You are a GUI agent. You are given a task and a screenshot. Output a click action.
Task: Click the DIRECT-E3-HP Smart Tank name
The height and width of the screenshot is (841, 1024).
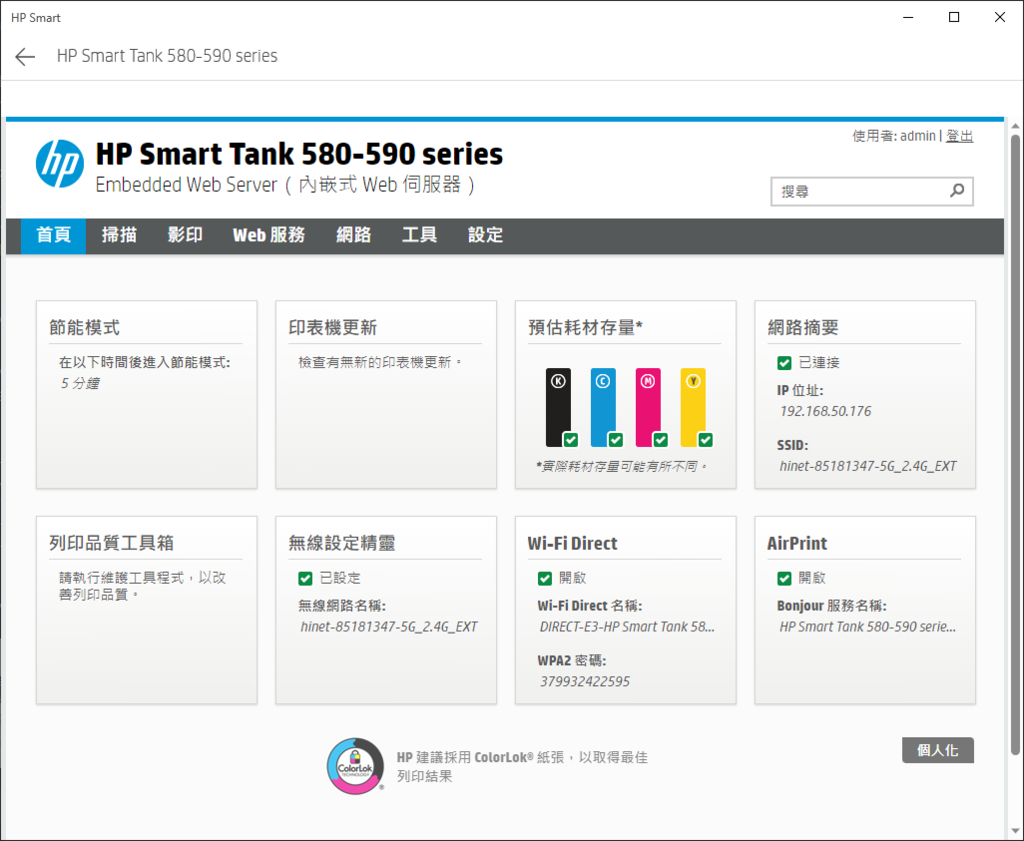[x=627, y=627]
